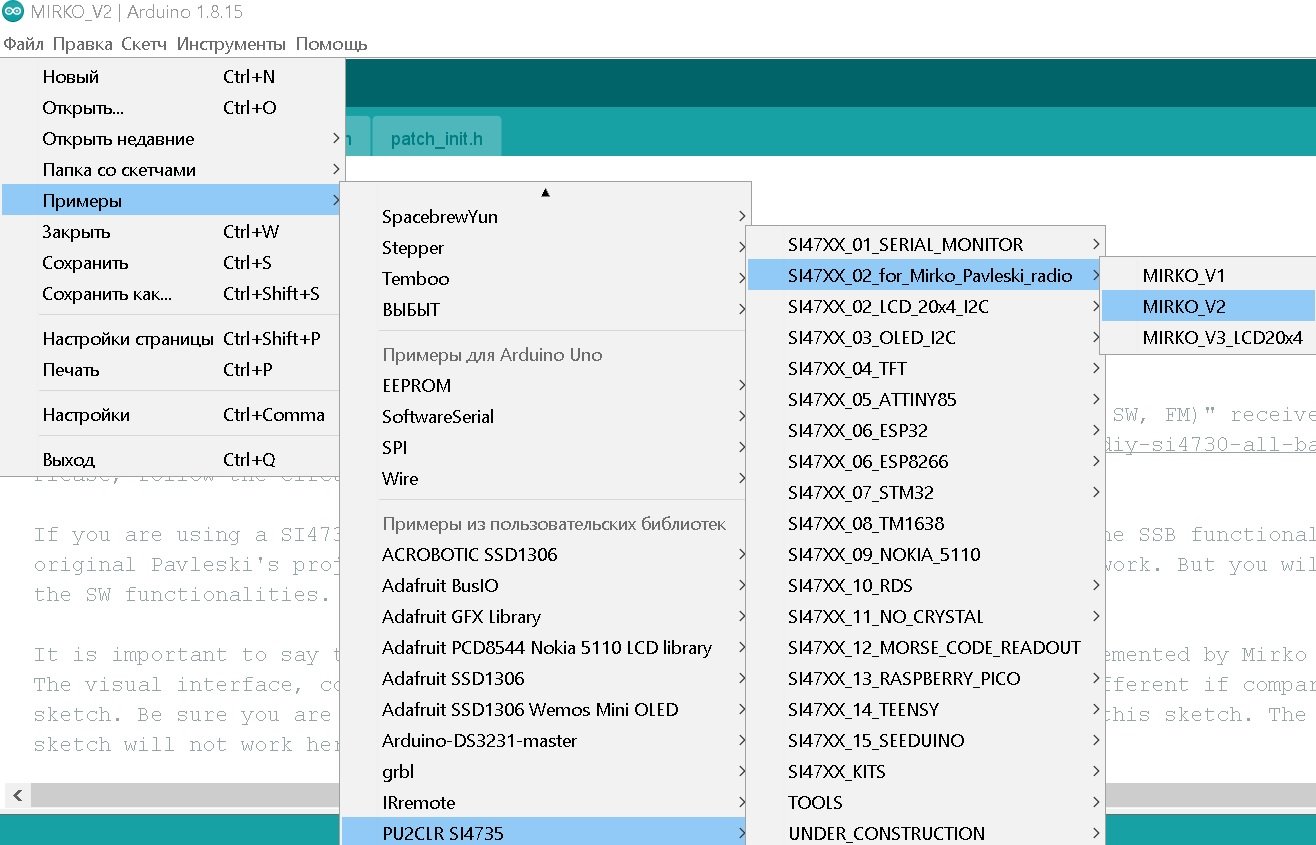Expand SI47XX_10_RDS folder
Screen dimensions: 1316x845
click(x=926, y=586)
